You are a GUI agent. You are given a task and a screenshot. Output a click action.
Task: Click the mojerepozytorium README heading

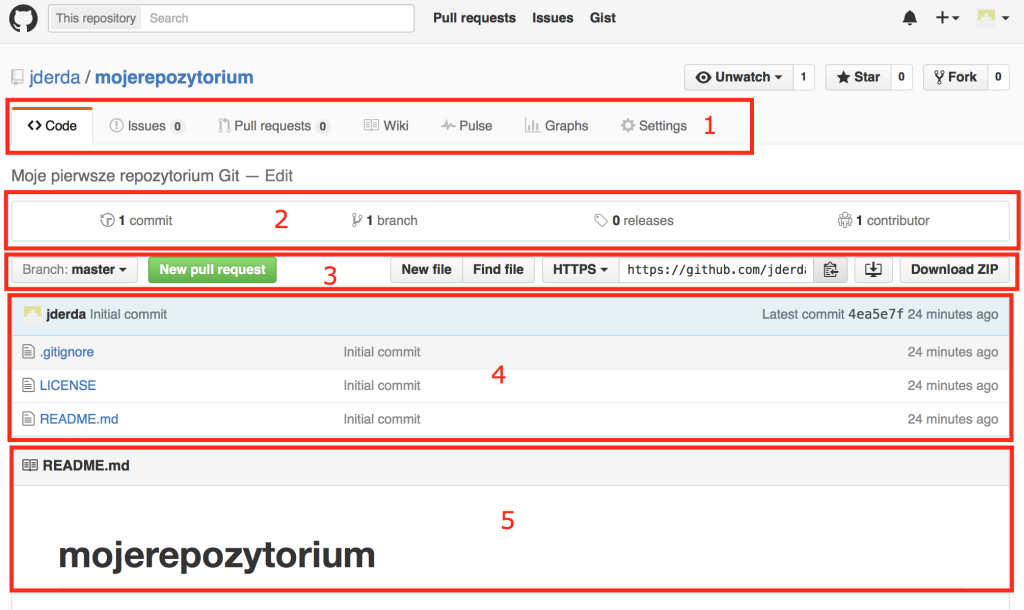(x=217, y=555)
